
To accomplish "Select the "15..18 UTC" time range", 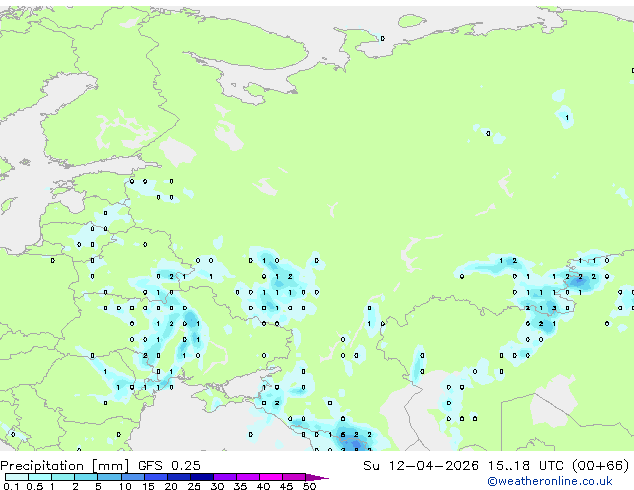I will 525,466.
